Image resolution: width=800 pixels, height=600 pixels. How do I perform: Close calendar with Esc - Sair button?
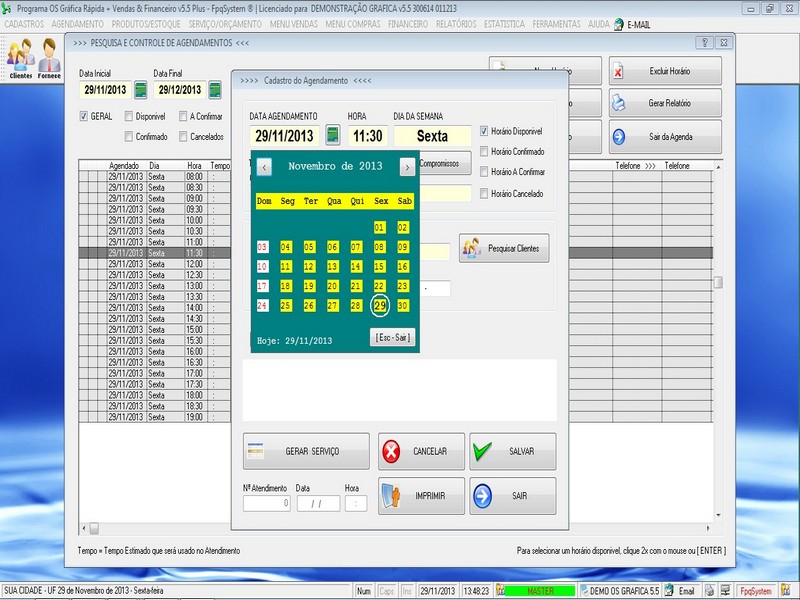(x=391, y=337)
